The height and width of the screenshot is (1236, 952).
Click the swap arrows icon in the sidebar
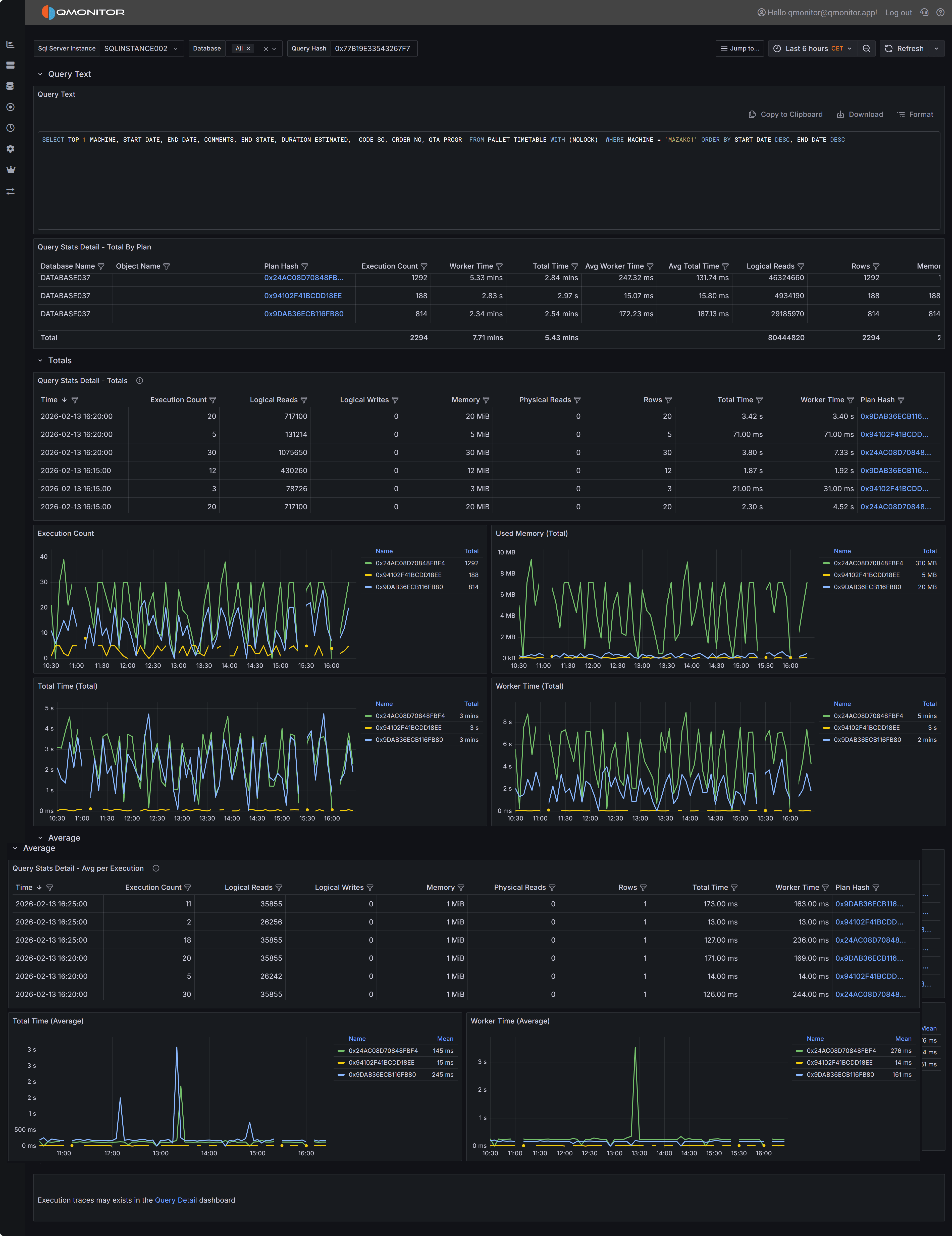coord(10,191)
